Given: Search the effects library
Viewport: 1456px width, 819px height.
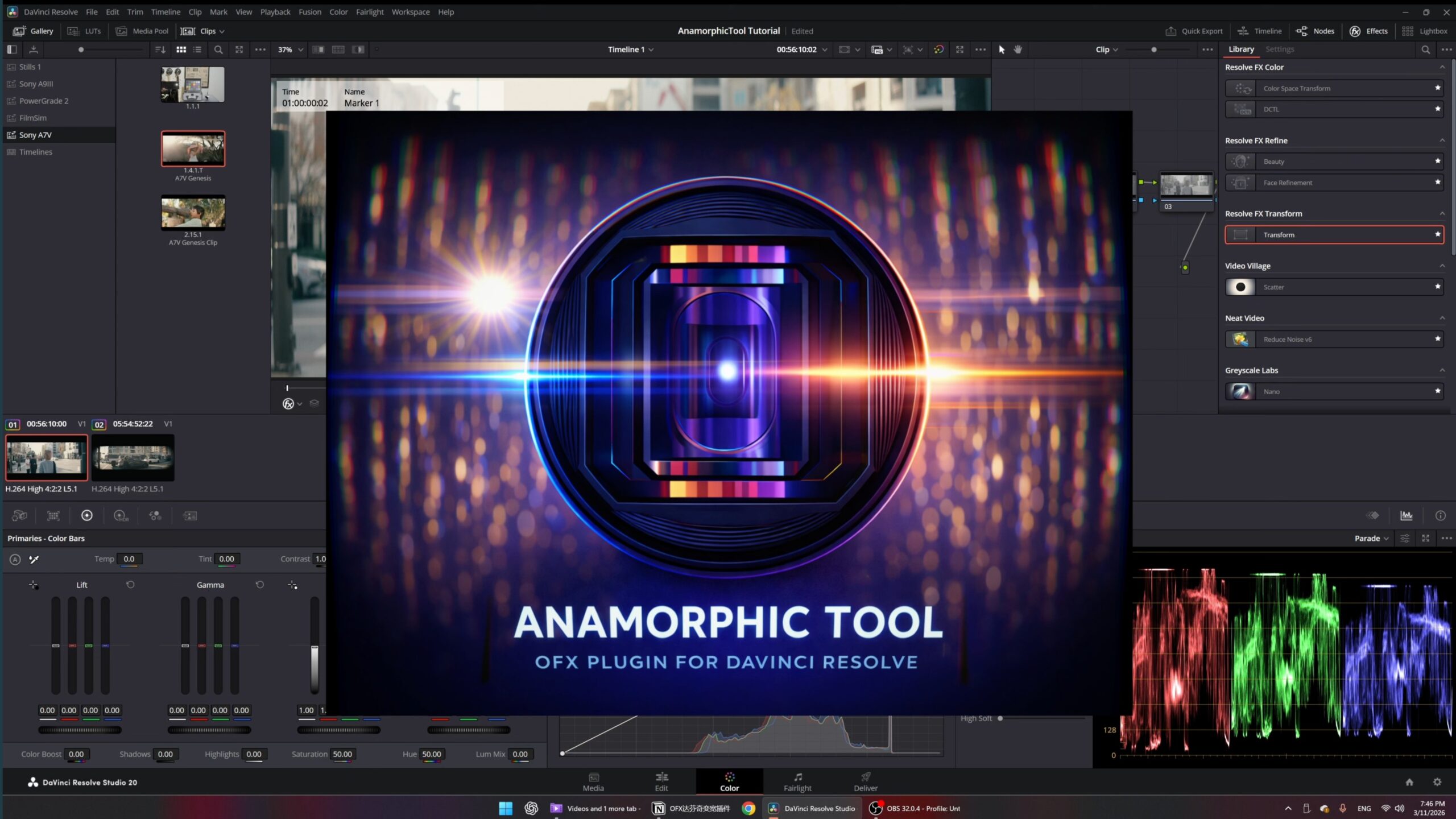Looking at the screenshot, I should coord(1425,49).
